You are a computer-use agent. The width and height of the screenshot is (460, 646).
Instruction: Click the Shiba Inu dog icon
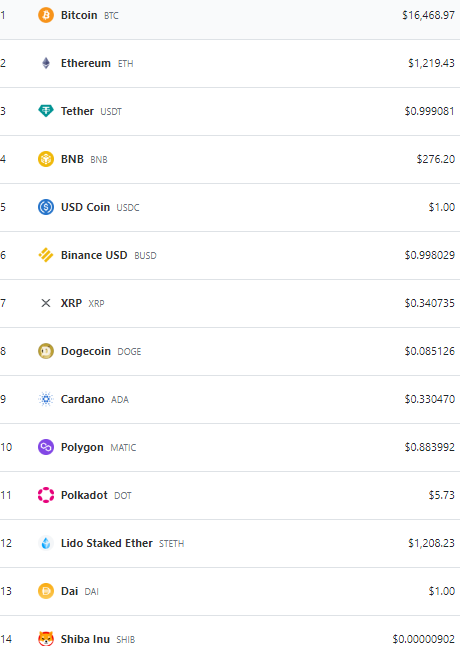pyautogui.click(x=46, y=639)
